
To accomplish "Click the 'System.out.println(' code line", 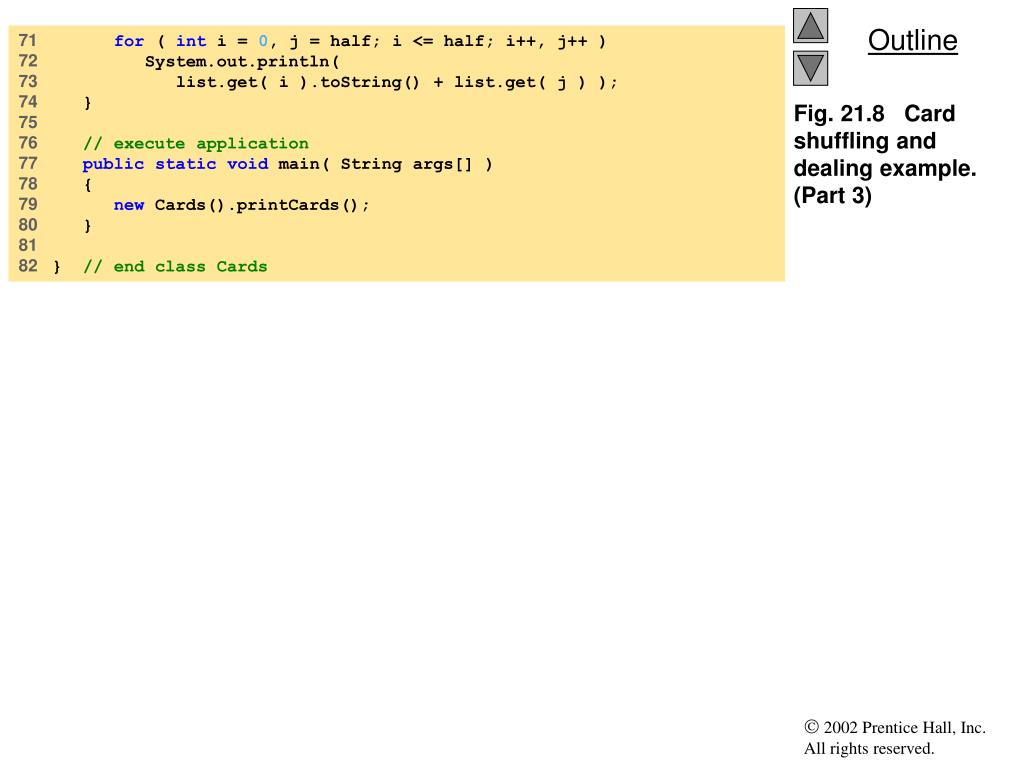I will click(x=242, y=61).
